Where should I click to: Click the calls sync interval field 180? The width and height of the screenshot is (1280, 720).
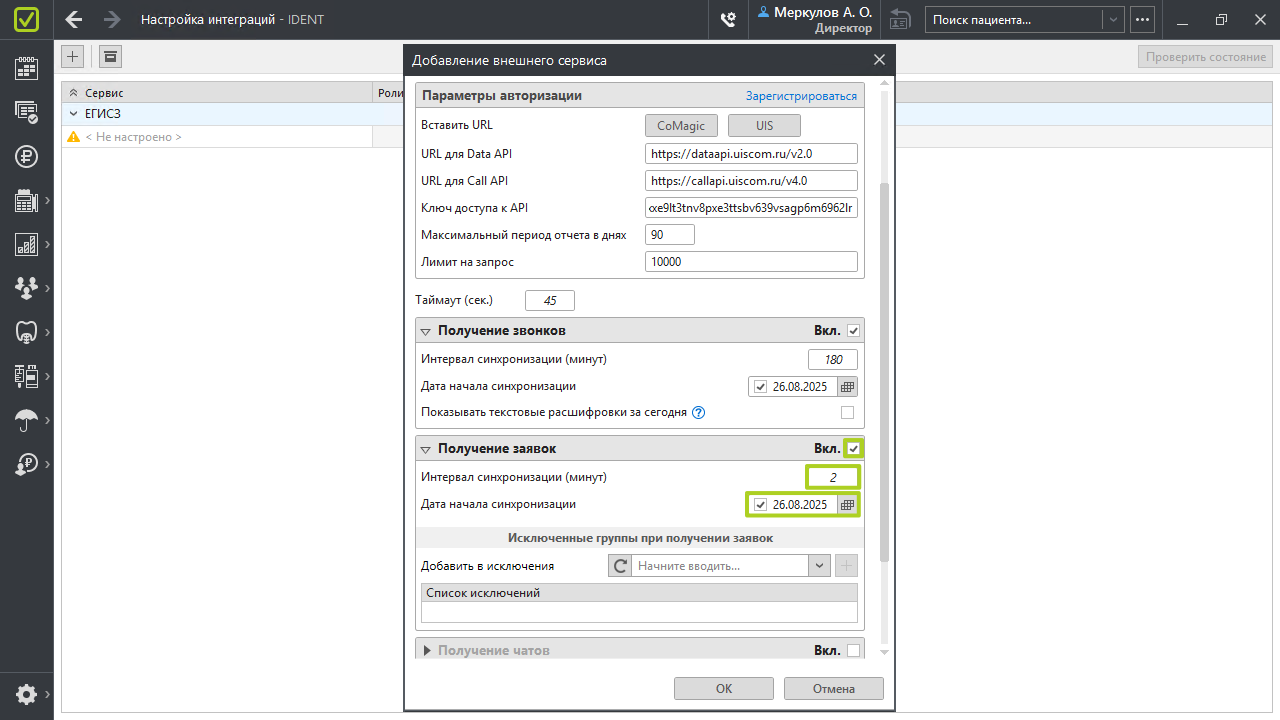tap(833, 360)
